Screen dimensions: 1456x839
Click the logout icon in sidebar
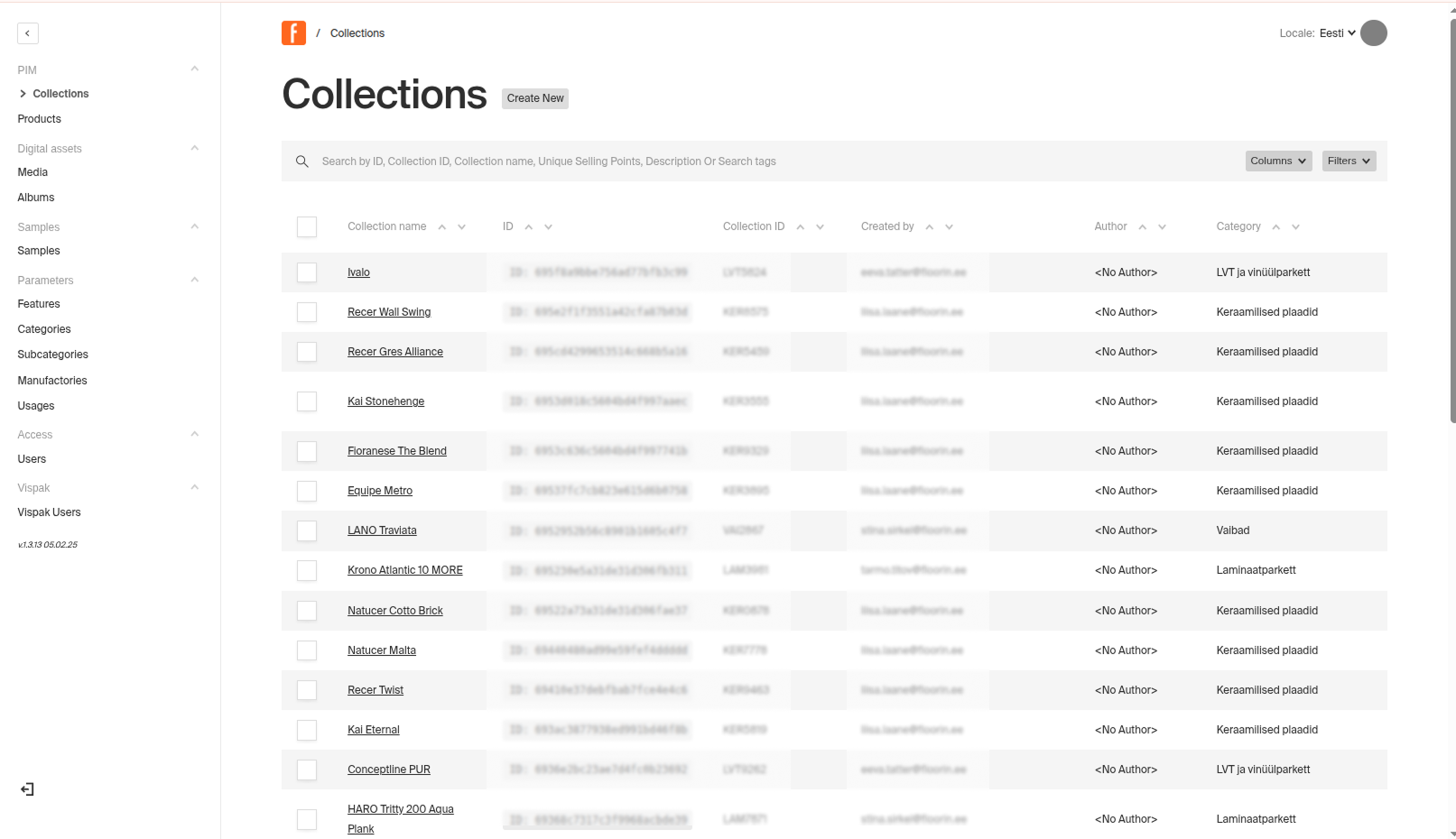point(28,789)
